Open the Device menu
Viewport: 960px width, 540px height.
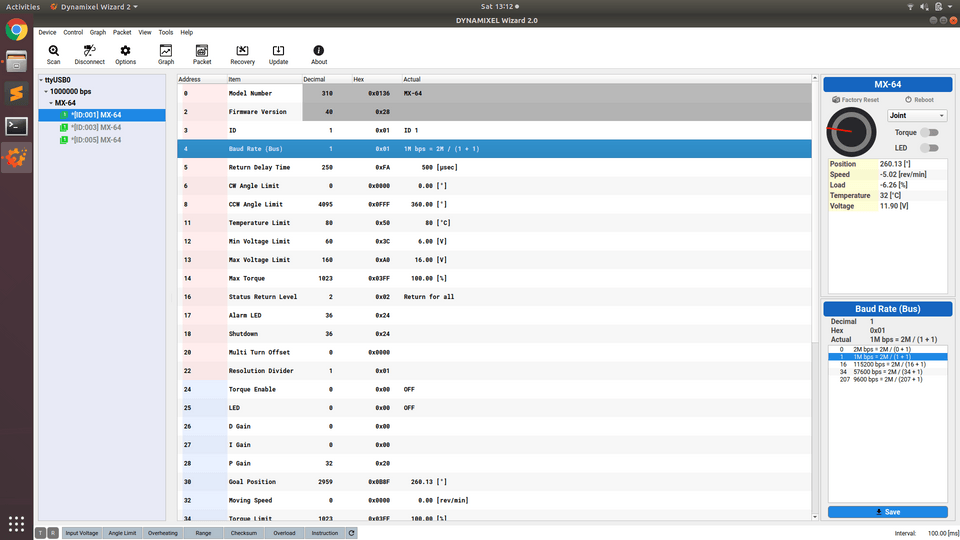pos(47,32)
